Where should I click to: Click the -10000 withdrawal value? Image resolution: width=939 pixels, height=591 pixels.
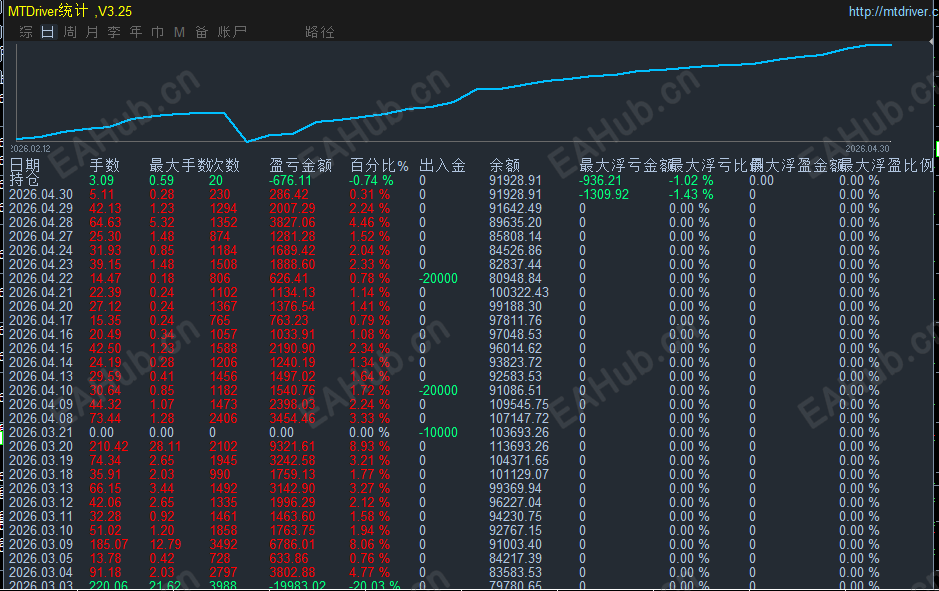(x=438, y=432)
